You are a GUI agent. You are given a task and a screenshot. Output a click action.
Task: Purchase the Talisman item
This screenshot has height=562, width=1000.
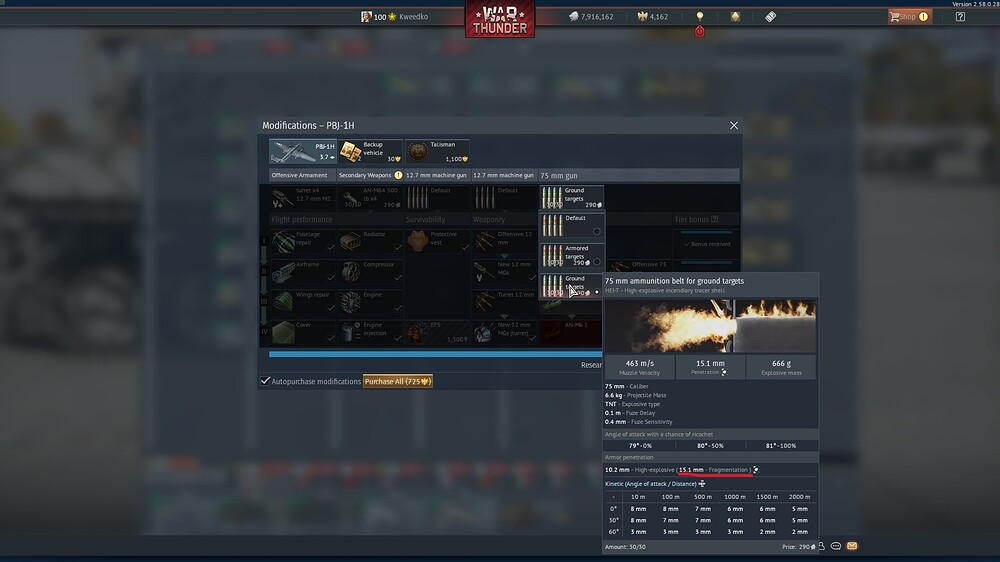(x=437, y=151)
